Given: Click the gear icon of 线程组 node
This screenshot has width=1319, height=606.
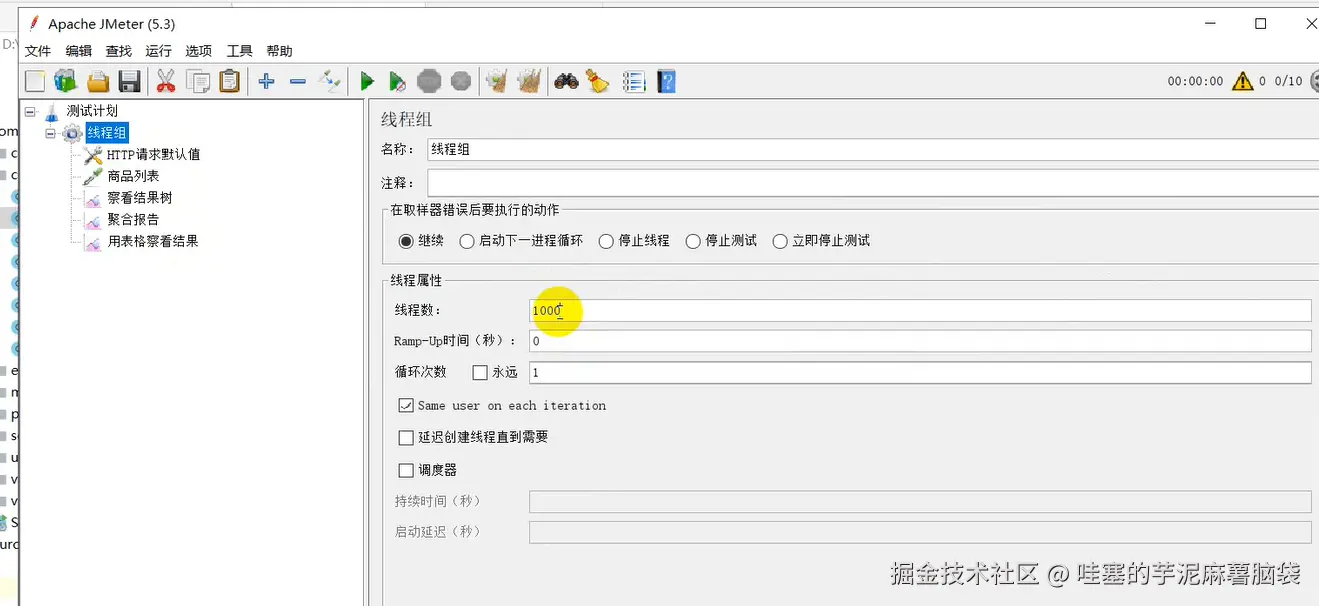Looking at the screenshot, I should [73, 133].
